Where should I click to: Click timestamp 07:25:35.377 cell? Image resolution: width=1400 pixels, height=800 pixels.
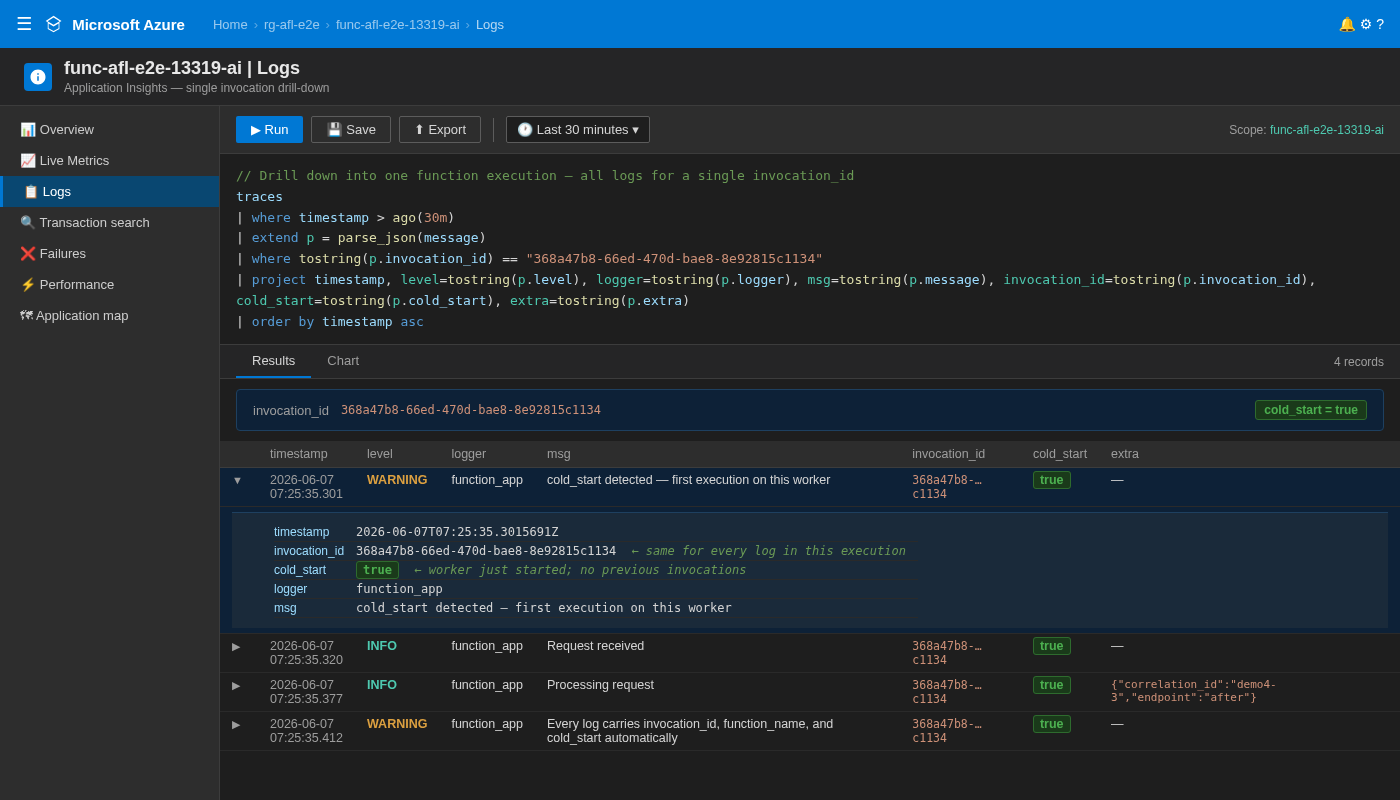(x=306, y=692)
